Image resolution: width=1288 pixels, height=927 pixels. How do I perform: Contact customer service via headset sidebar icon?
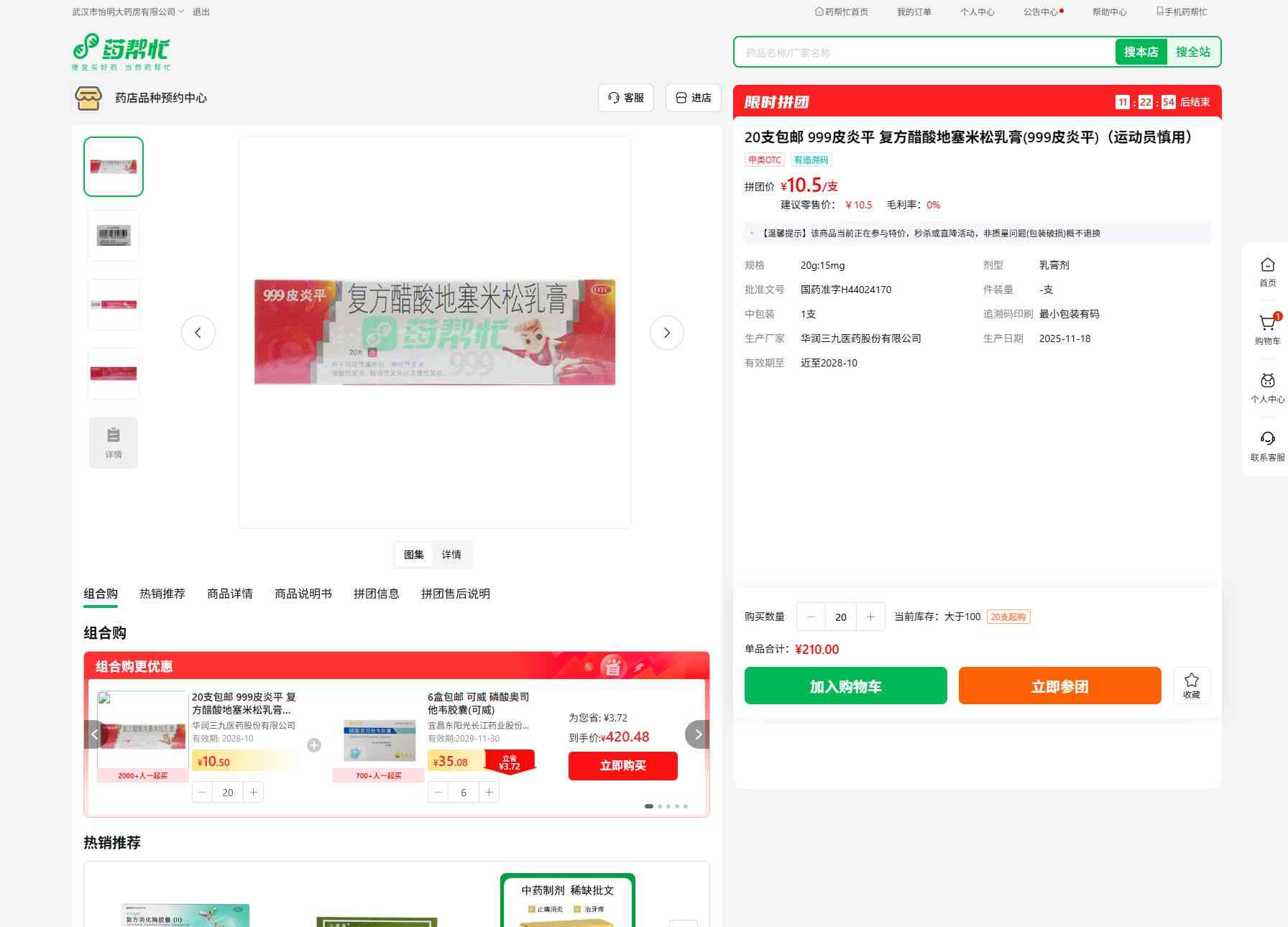pyautogui.click(x=1267, y=440)
